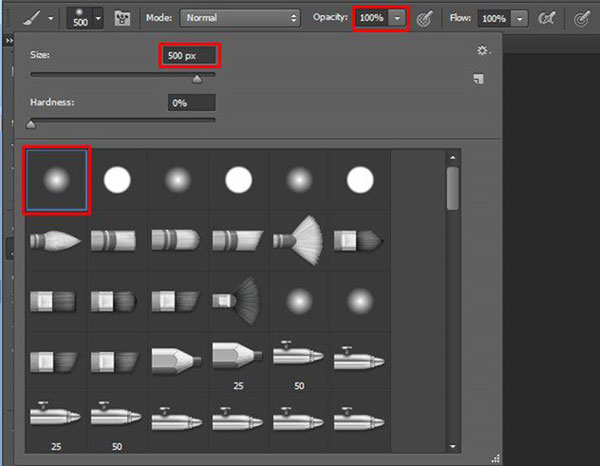This screenshot has height=466, width=600.
Task: Select the Flat Point dark-tipped brush
Action: pyautogui.click(x=359, y=241)
